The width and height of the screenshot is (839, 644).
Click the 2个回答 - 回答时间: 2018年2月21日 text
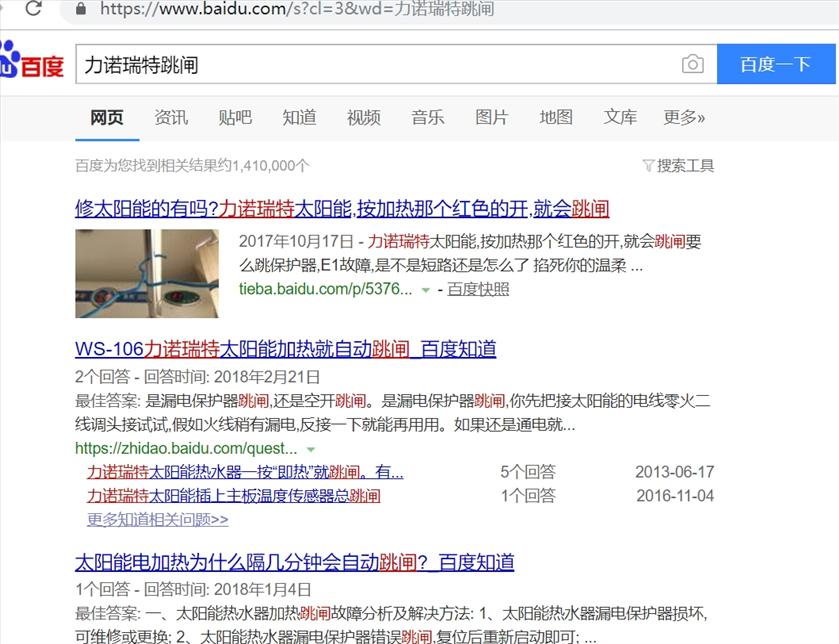pyautogui.click(x=197, y=377)
